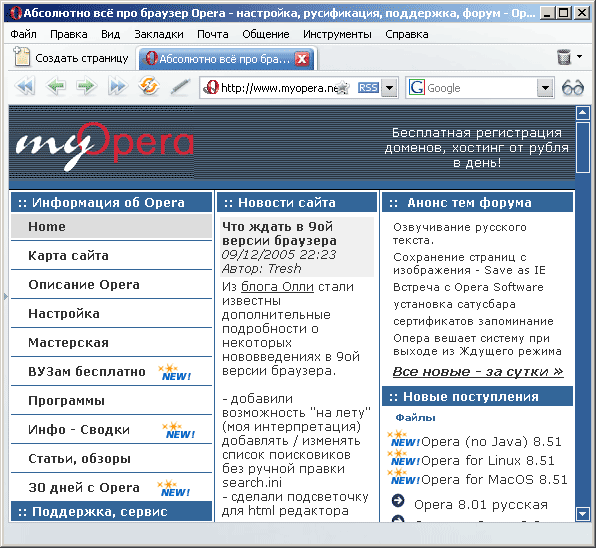The width and height of the screenshot is (596, 548).
Task: Click the scrollbar down arrow
Action: [x=583, y=514]
